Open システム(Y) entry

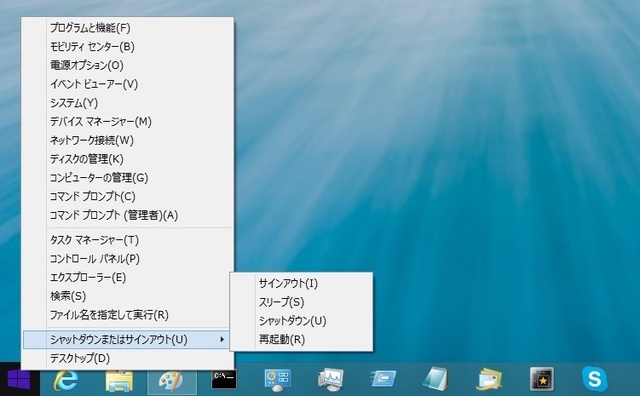(x=128, y=103)
